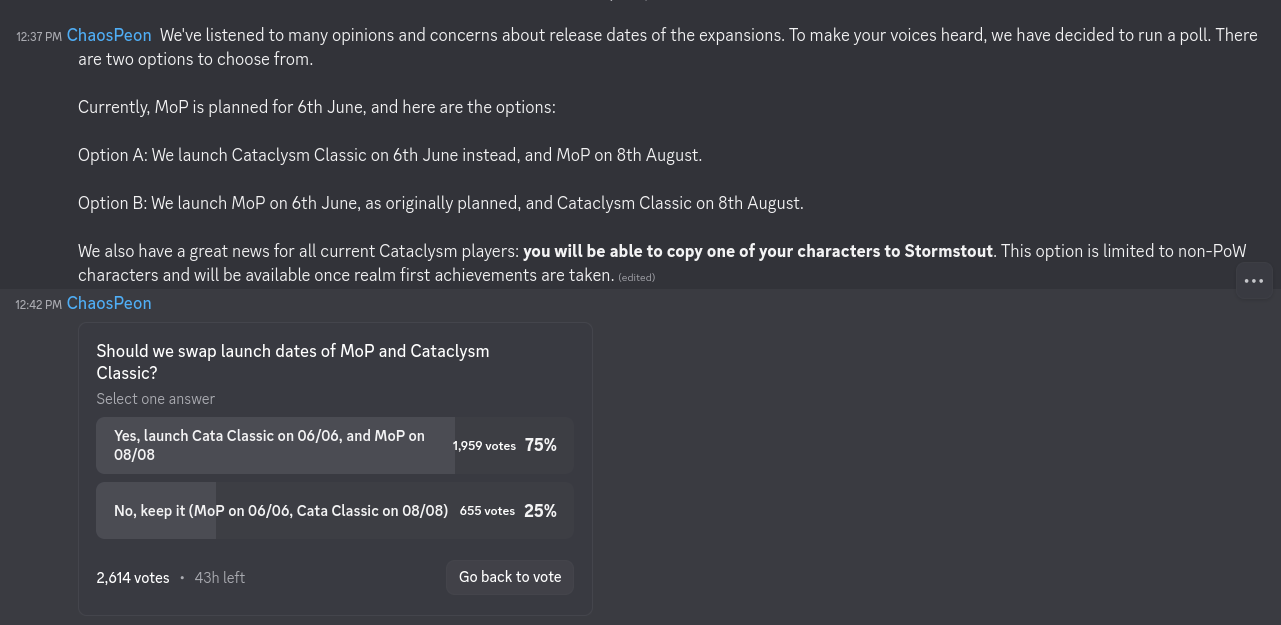Click the 'Option B' line in the message
The width and height of the screenshot is (1281, 625).
point(440,203)
